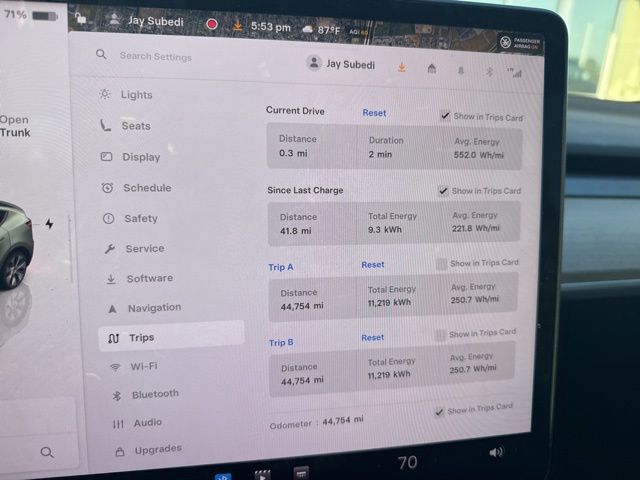Tap the HomeLink garage icon

tap(431, 68)
